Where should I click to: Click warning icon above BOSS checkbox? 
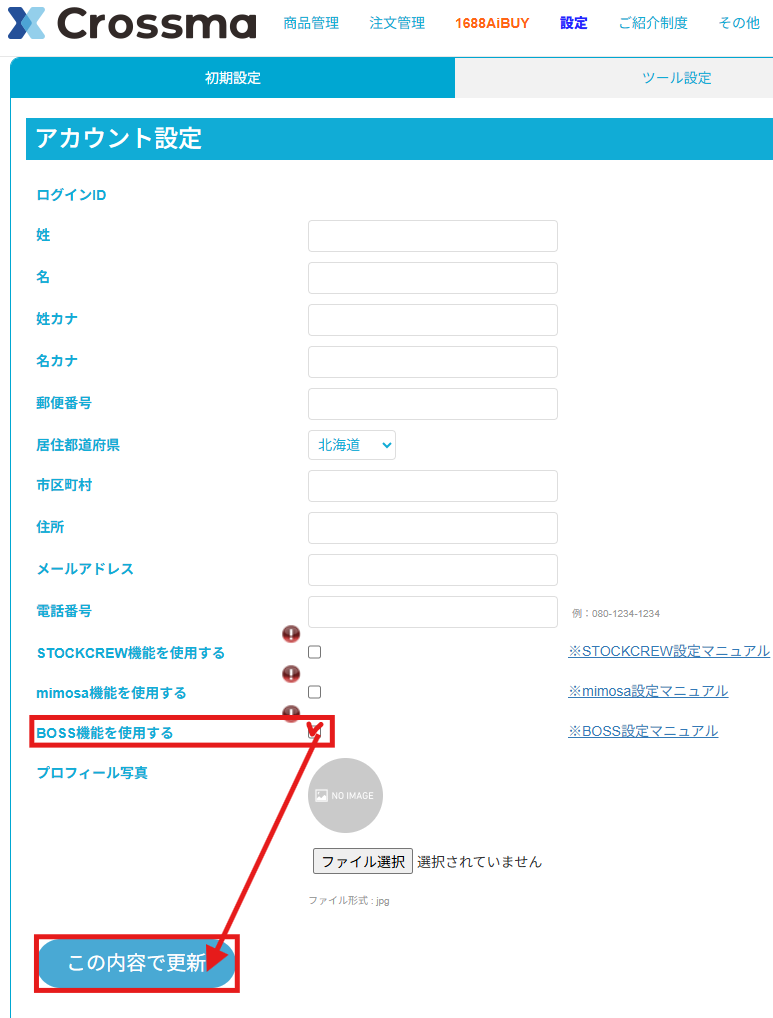(x=291, y=713)
